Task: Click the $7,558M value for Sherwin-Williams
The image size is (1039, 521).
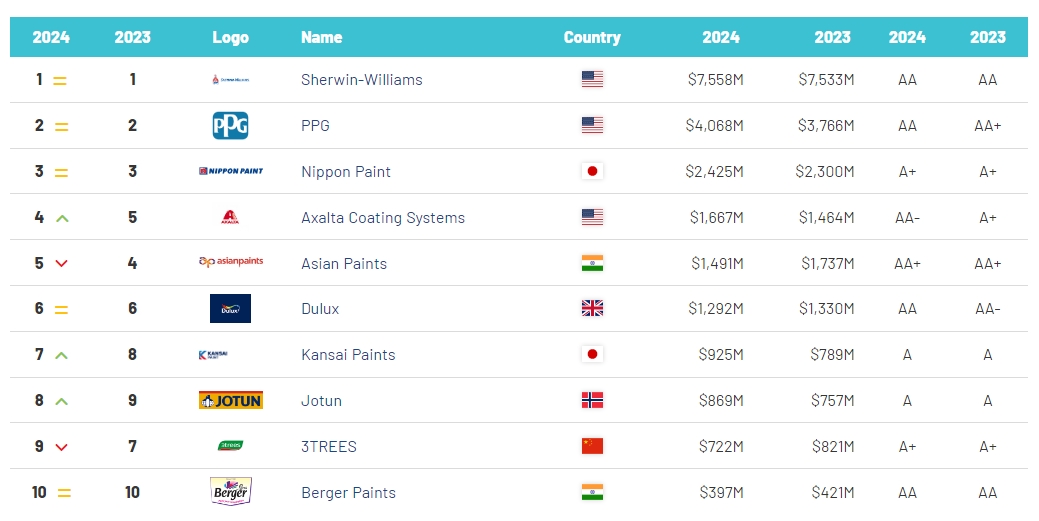Action: (x=716, y=80)
